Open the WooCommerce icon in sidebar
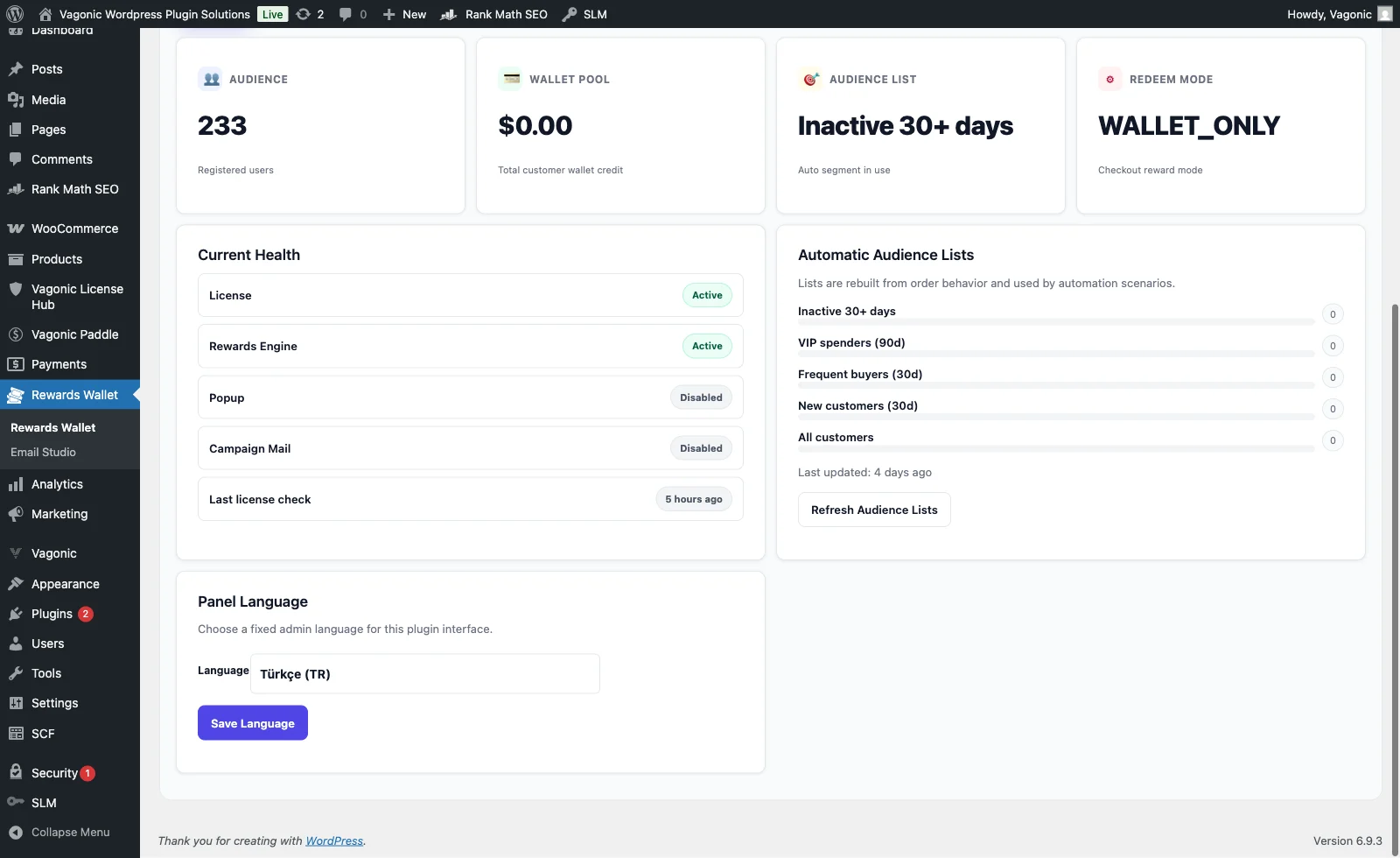1400x858 pixels. point(16,229)
